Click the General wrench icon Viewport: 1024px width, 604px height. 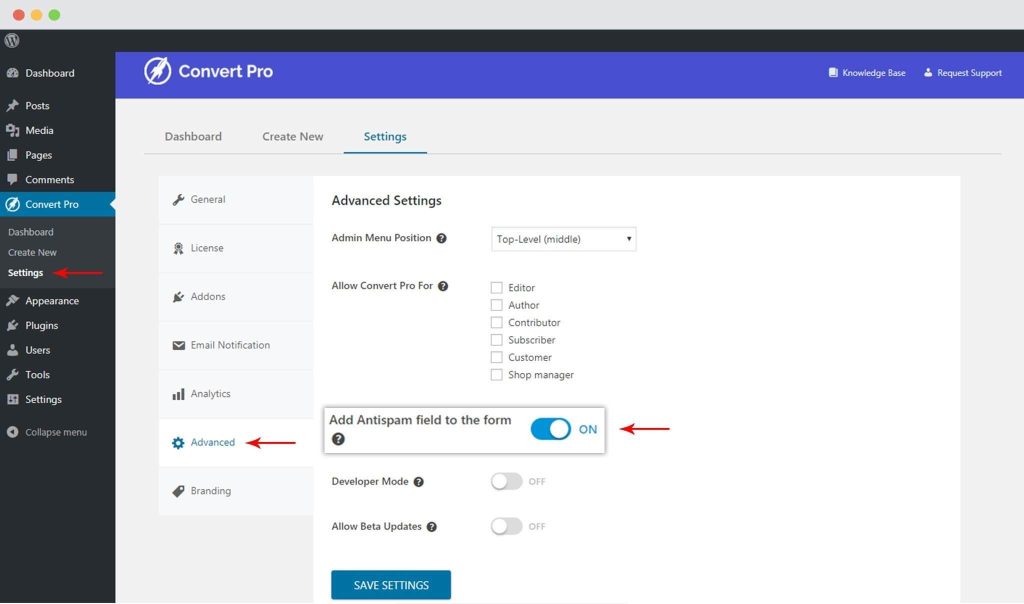pos(178,200)
